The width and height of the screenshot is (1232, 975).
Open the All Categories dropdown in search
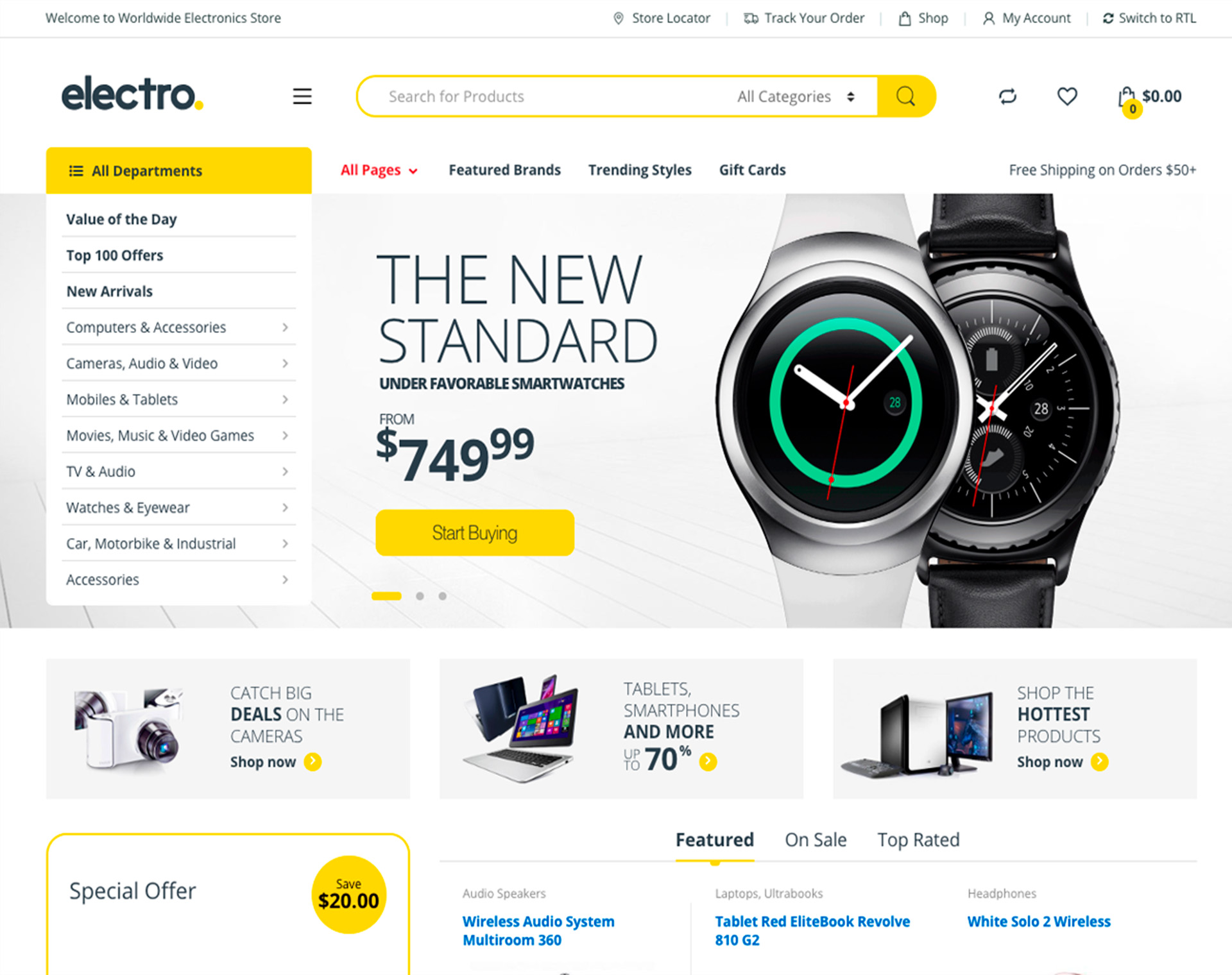point(796,96)
